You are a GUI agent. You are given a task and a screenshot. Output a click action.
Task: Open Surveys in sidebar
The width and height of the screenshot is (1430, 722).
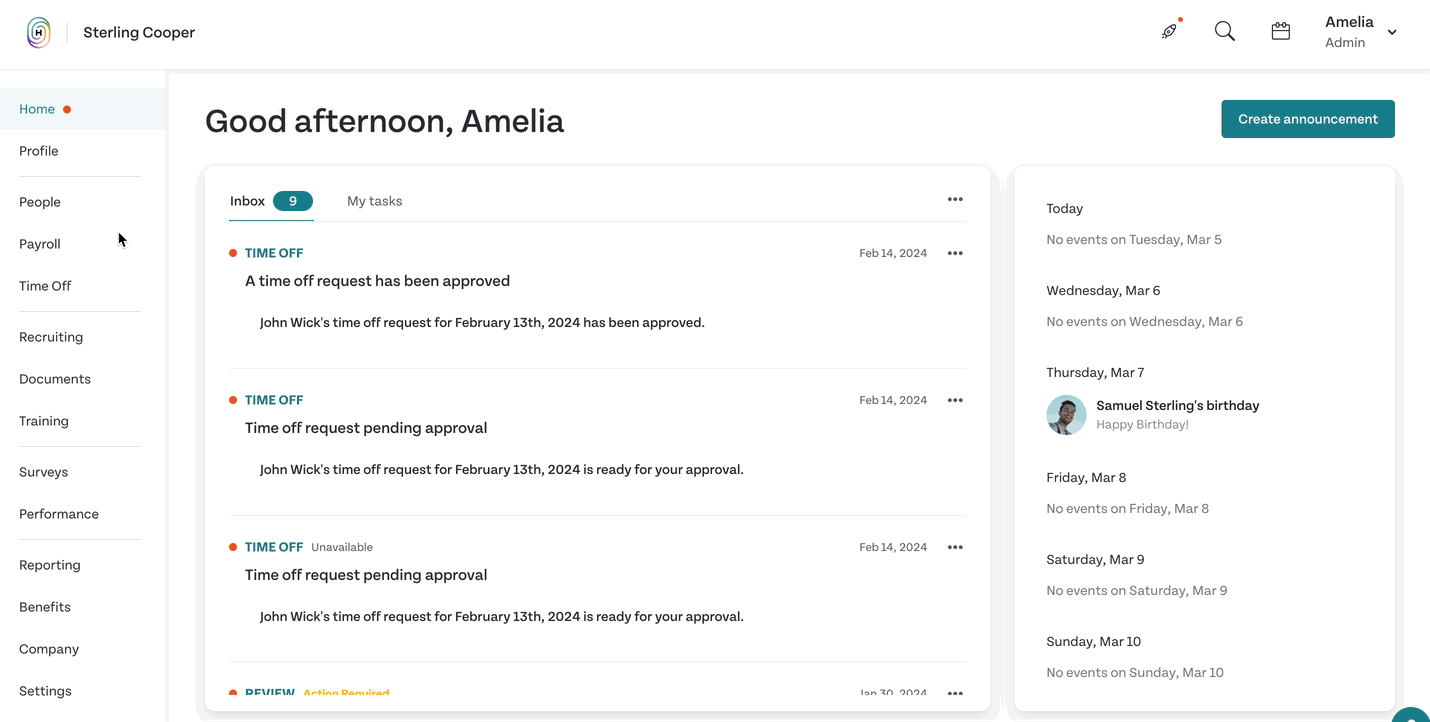[44, 472]
